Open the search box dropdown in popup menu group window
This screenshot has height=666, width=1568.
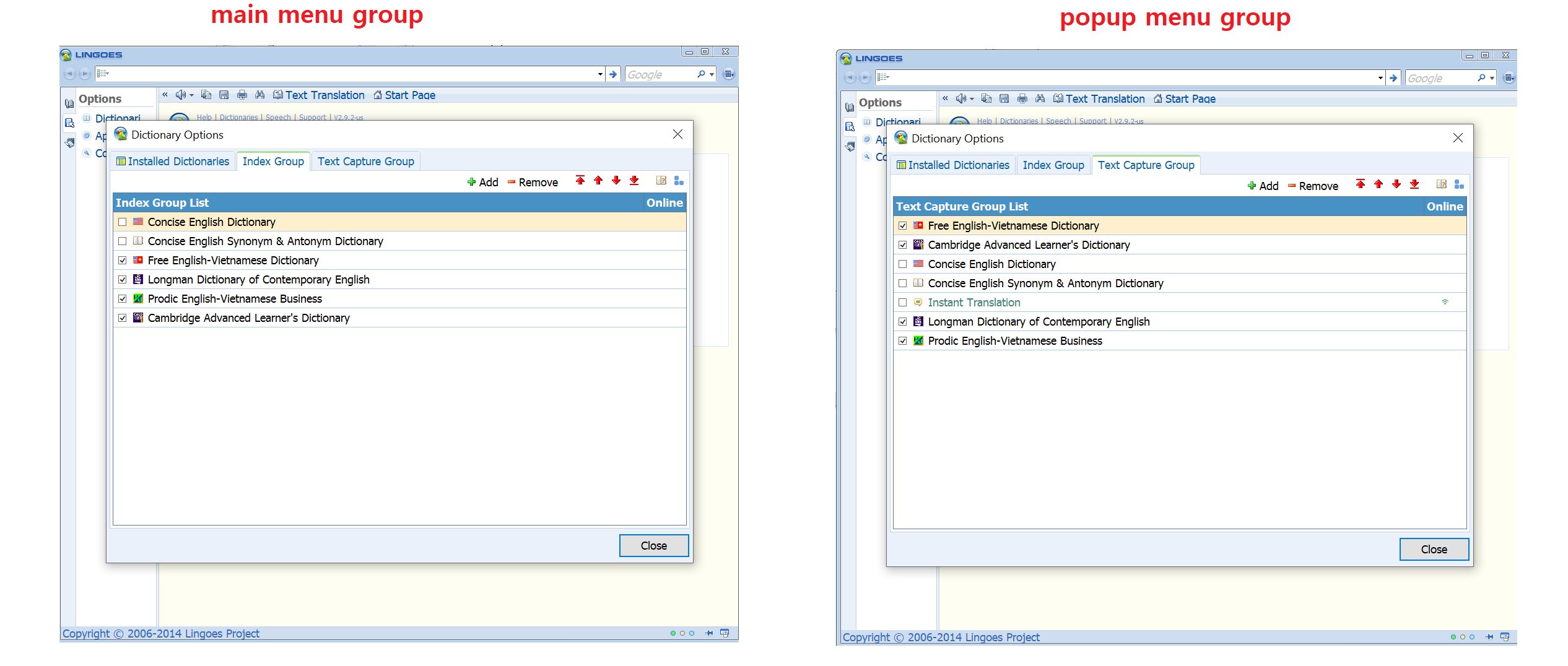pyautogui.click(x=1380, y=78)
